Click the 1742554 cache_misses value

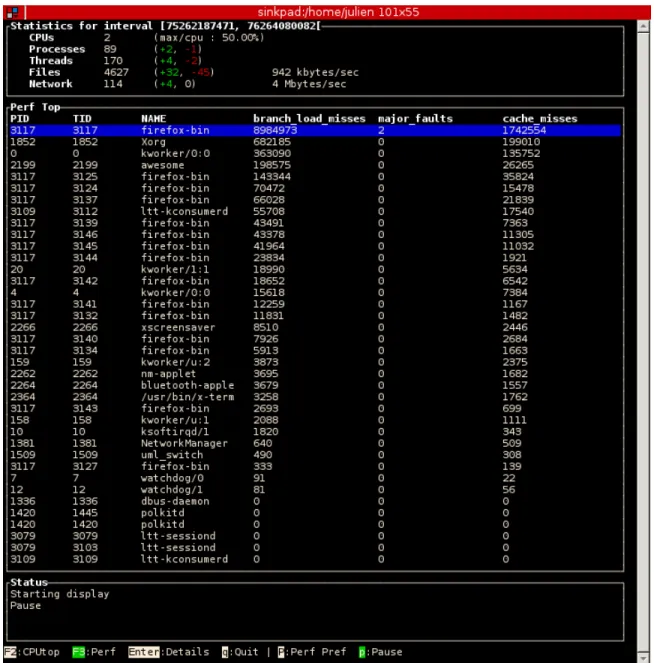524,130
